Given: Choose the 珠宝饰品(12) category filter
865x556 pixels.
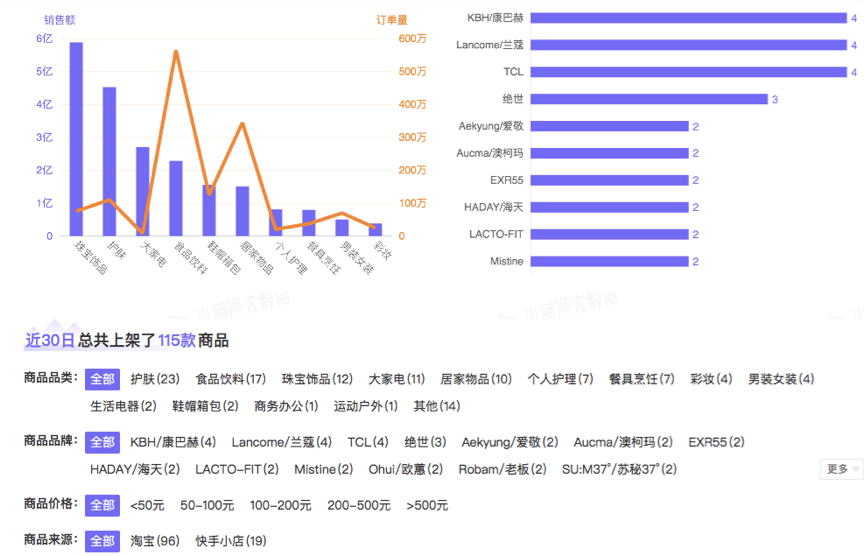Looking at the screenshot, I should click(317, 379).
